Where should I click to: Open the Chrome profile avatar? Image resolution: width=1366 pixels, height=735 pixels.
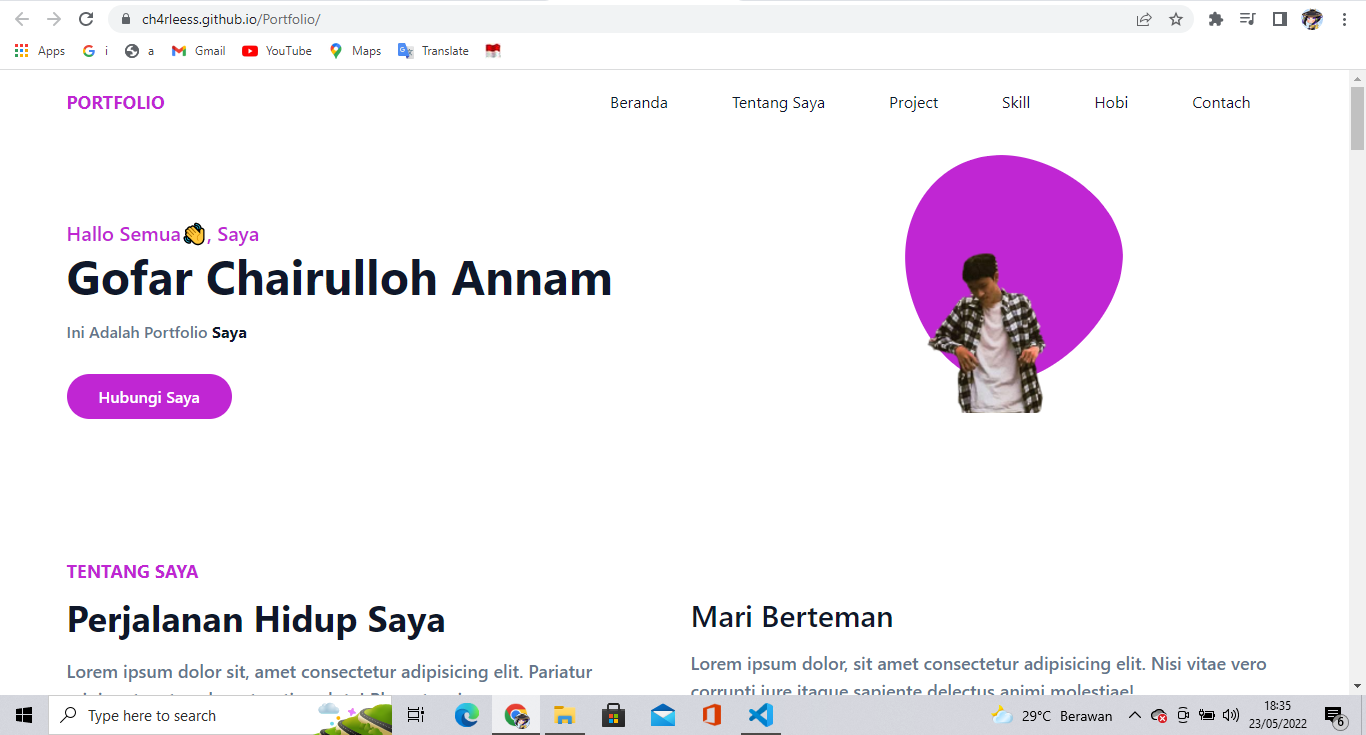point(1312,19)
